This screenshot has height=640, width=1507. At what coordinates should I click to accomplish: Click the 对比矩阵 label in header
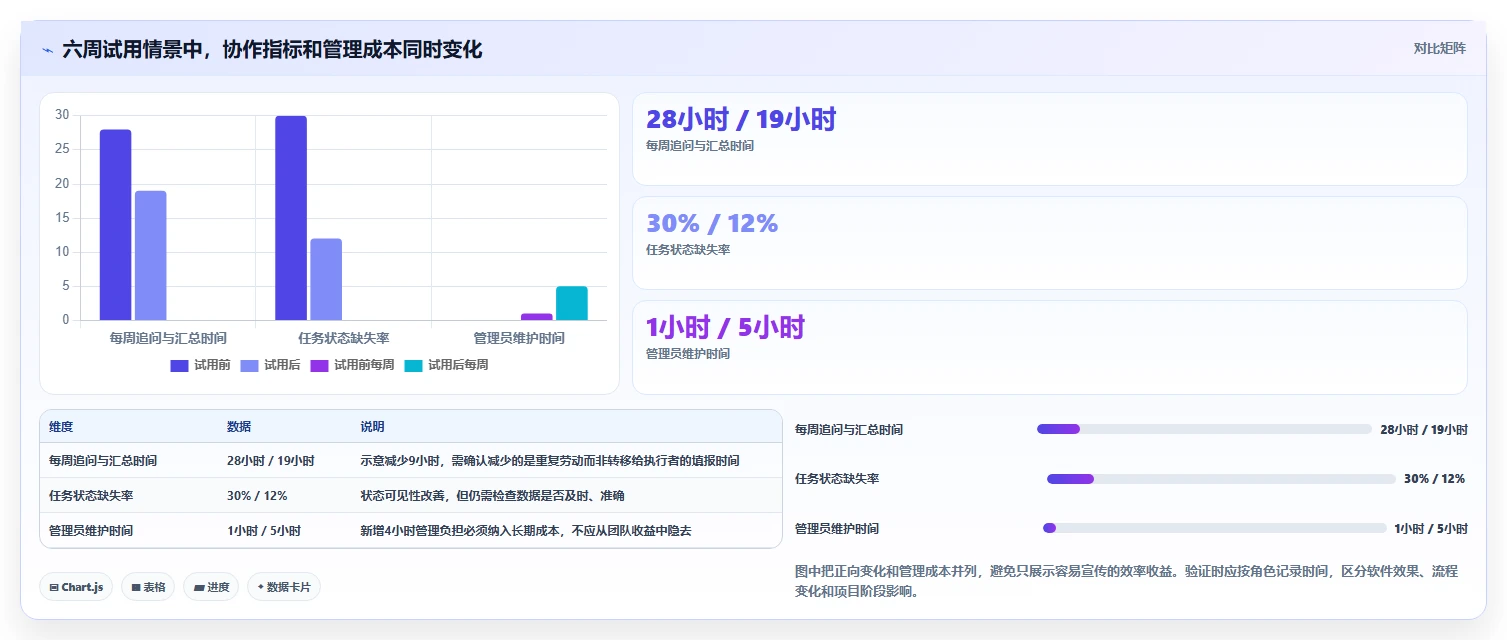click(x=1439, y=48)
